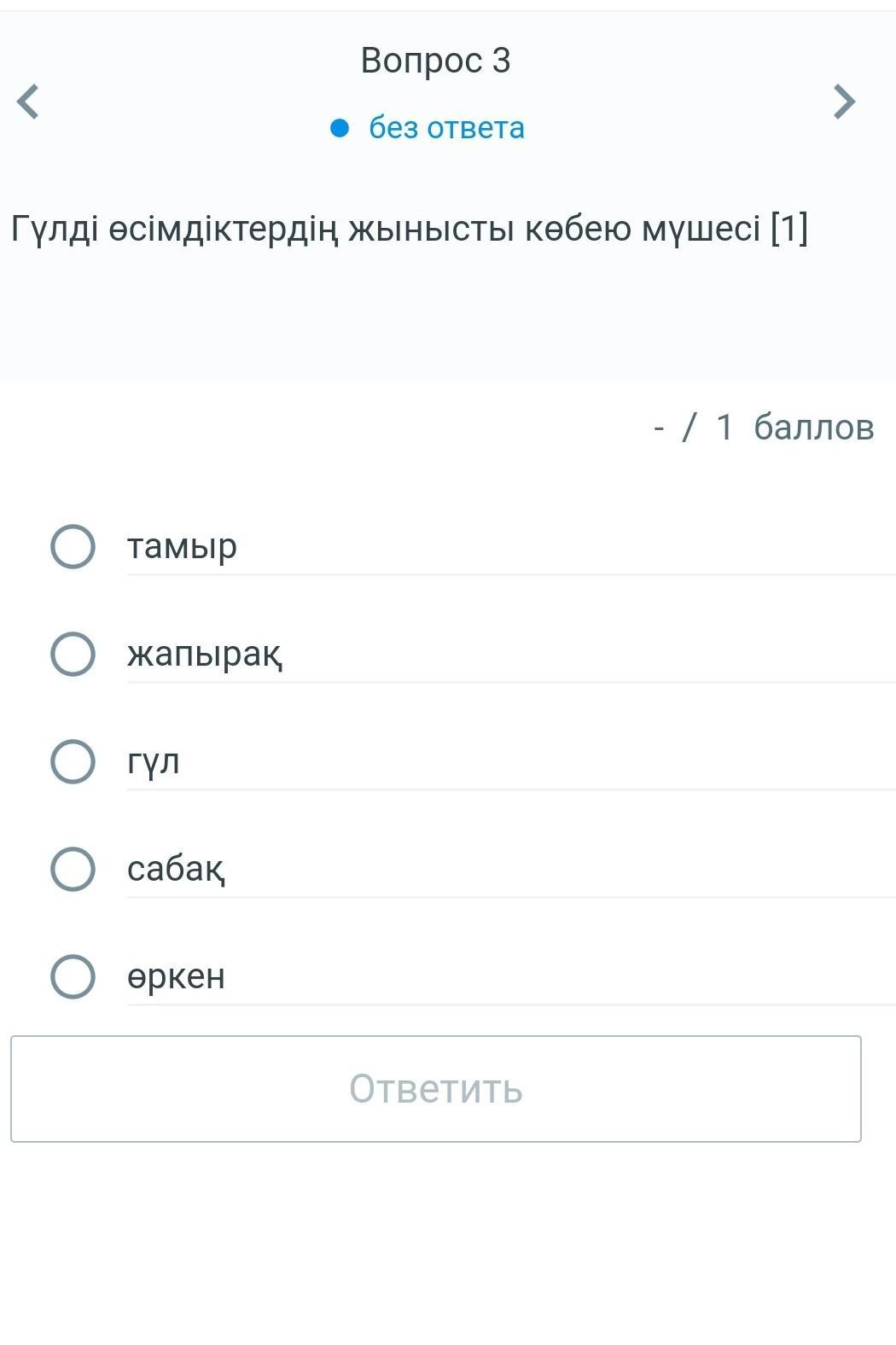Click the answer text 'сабақ'
The width and height of the screenshot is (896, 1345).
click(x=176, y=869)
